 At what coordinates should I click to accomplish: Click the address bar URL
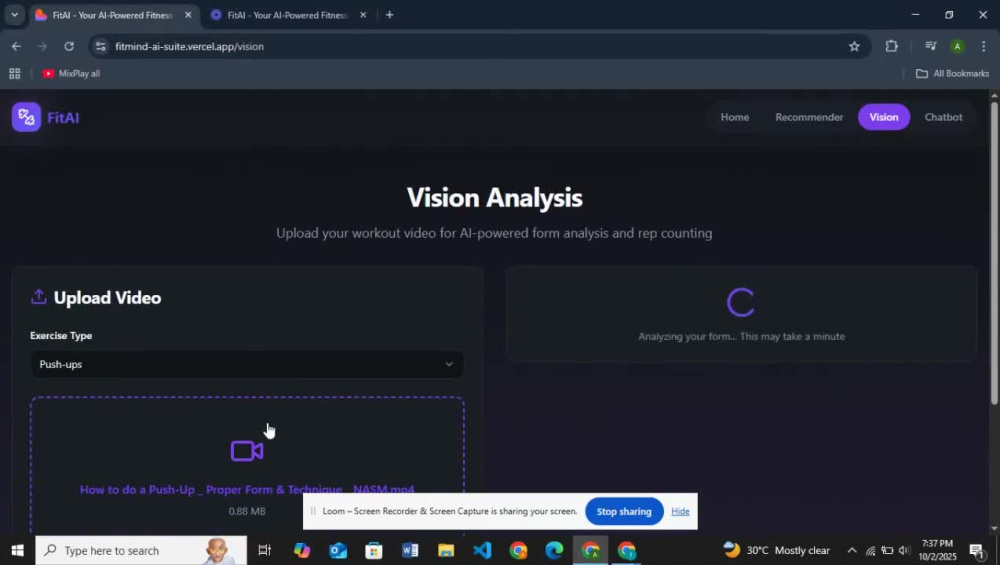coord(189,46)
